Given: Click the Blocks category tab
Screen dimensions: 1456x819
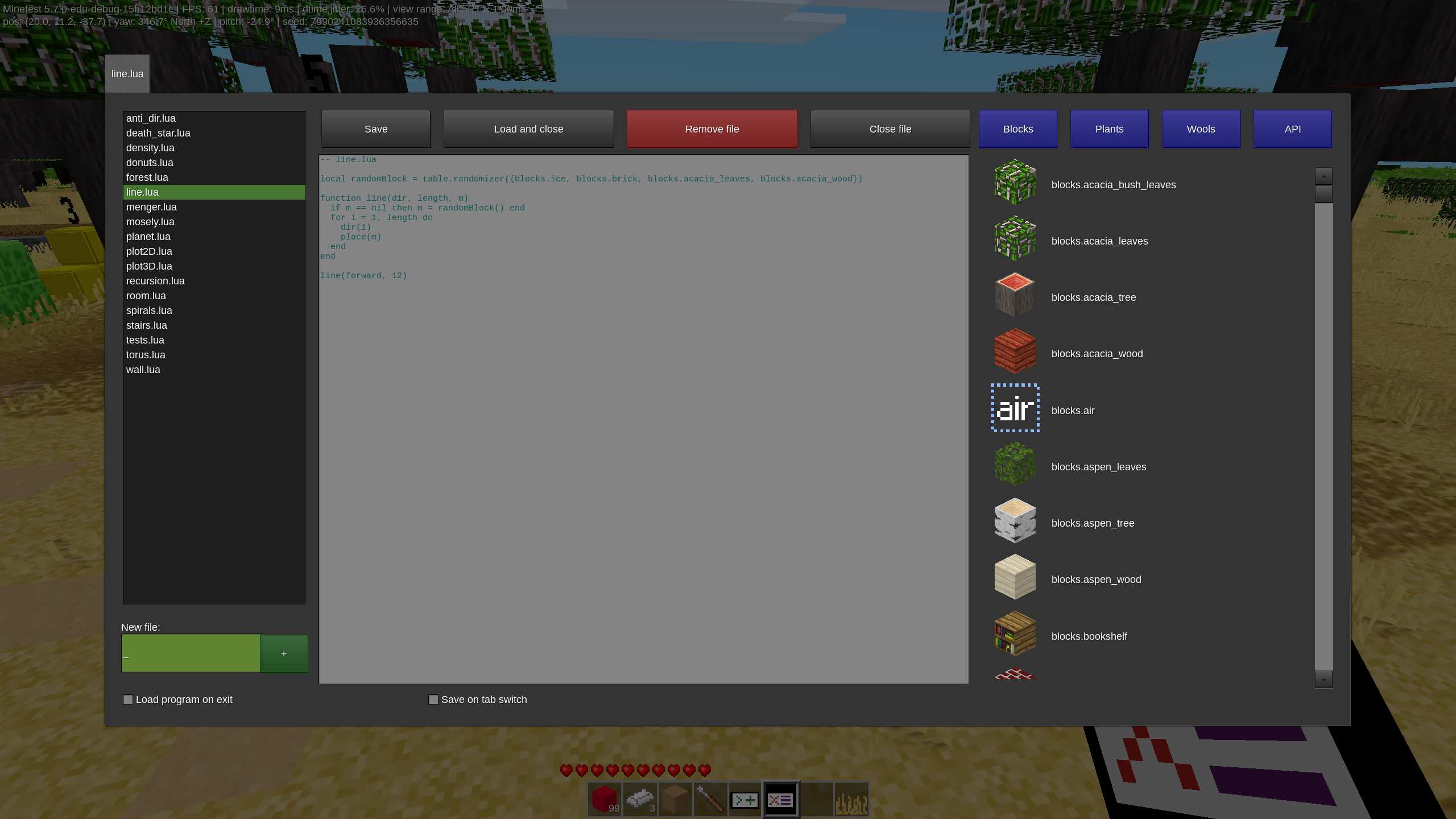Looking at the screenshot, I should coord(1018,128).
